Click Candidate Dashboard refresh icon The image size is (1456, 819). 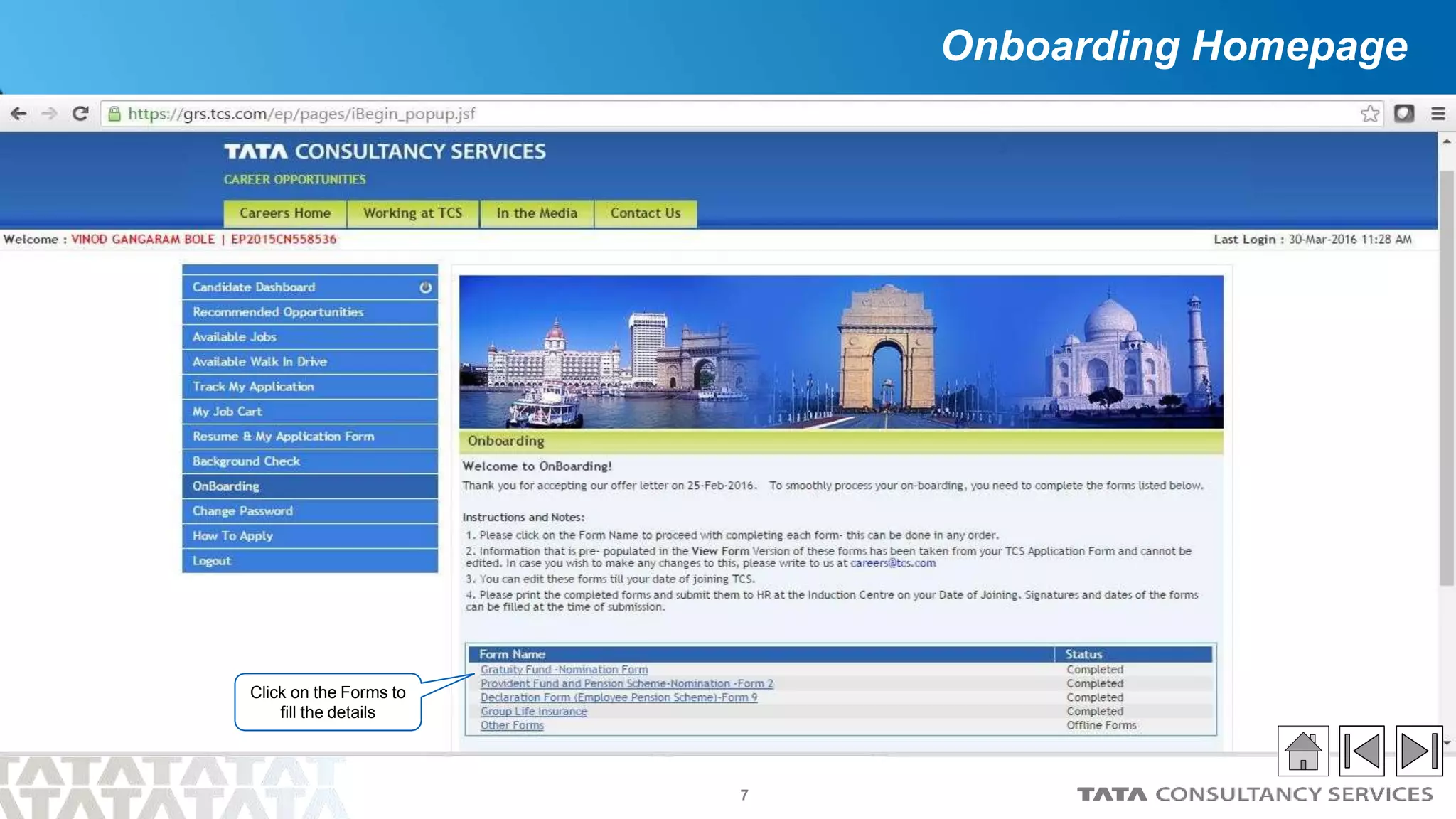click(425, 287)
